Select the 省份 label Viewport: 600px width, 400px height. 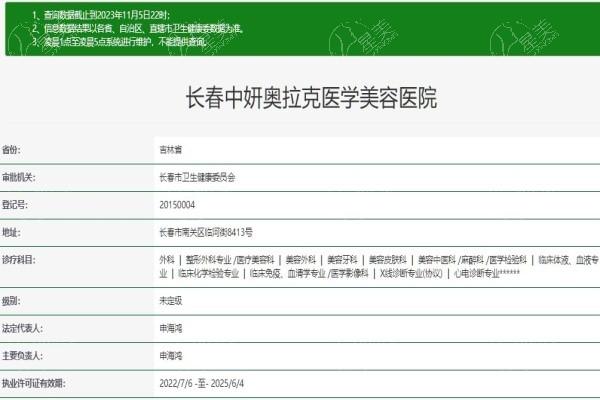pos(11,150)
